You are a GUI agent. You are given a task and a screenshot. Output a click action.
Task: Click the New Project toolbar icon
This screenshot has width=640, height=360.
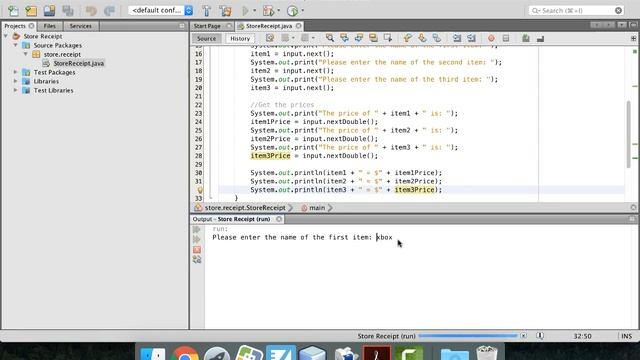pos(31,11)
